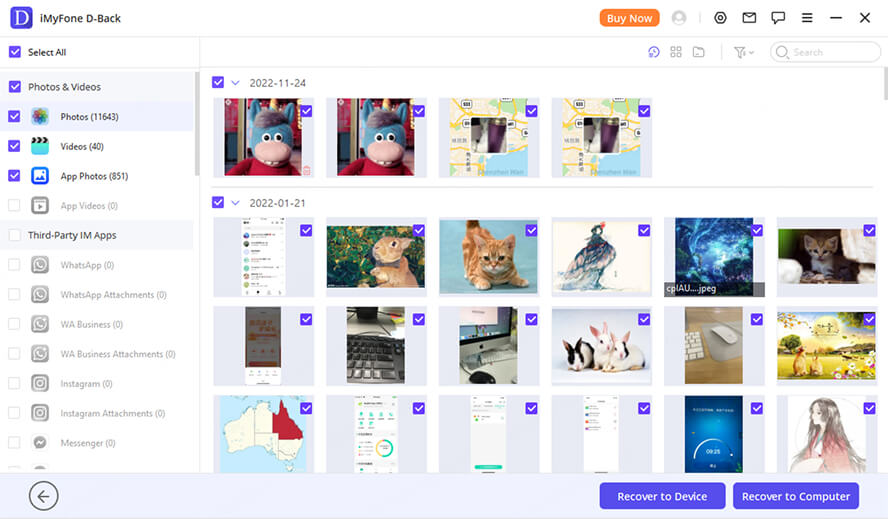The image size is (888, 519).
Task: Click the iMyFone D-Back logo icon
Action: click(22, 18)
